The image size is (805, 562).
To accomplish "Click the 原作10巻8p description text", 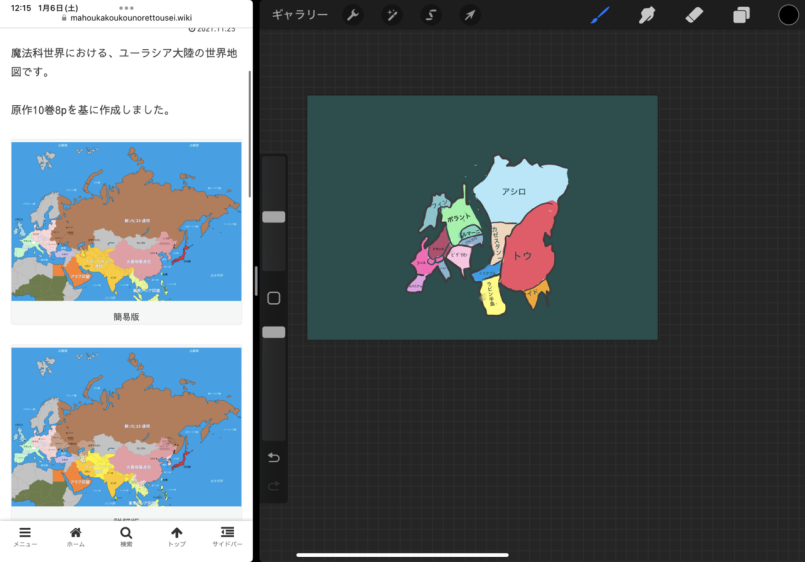I will click(91, 109).
